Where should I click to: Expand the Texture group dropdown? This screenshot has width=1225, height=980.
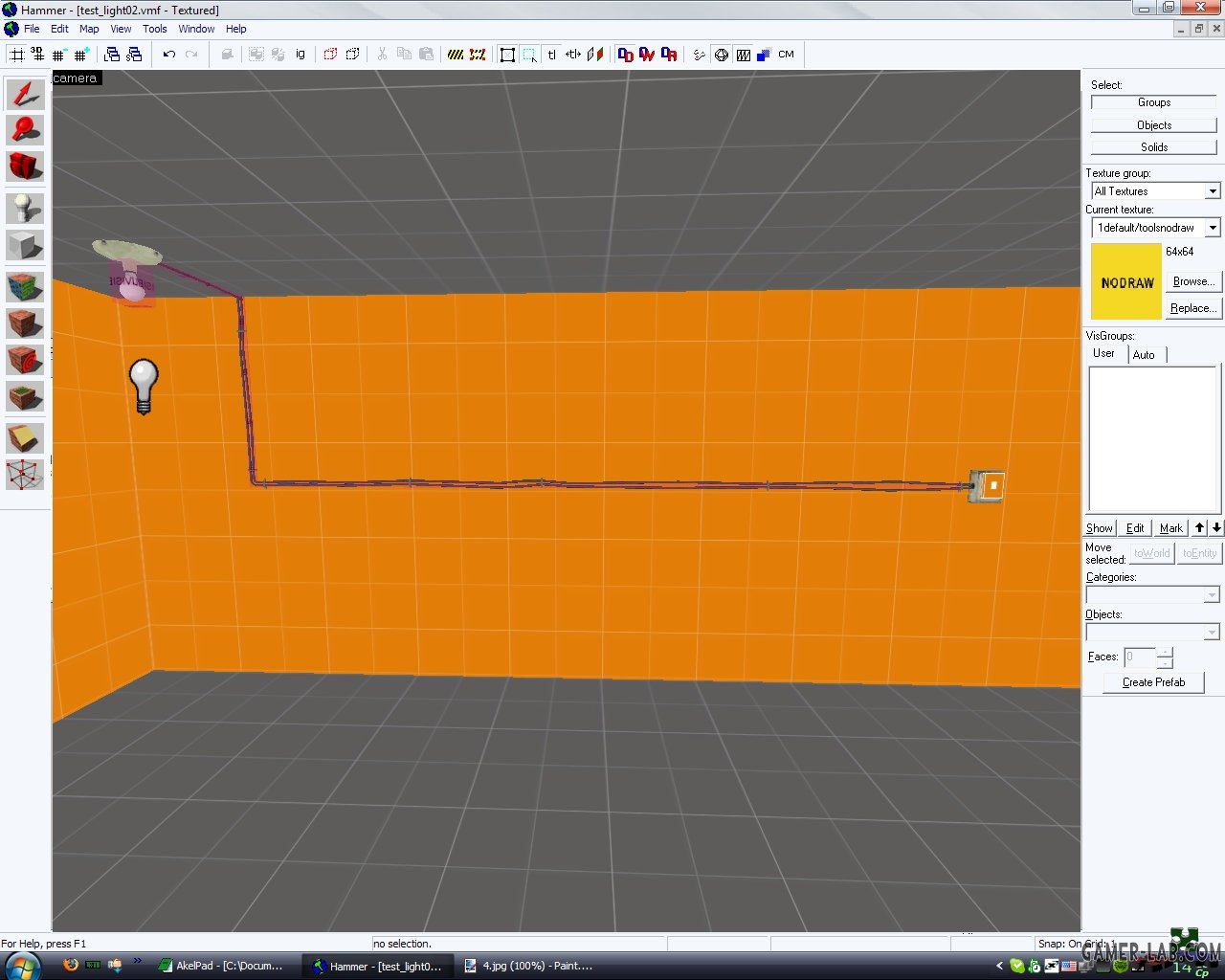tap(1212, 191)
